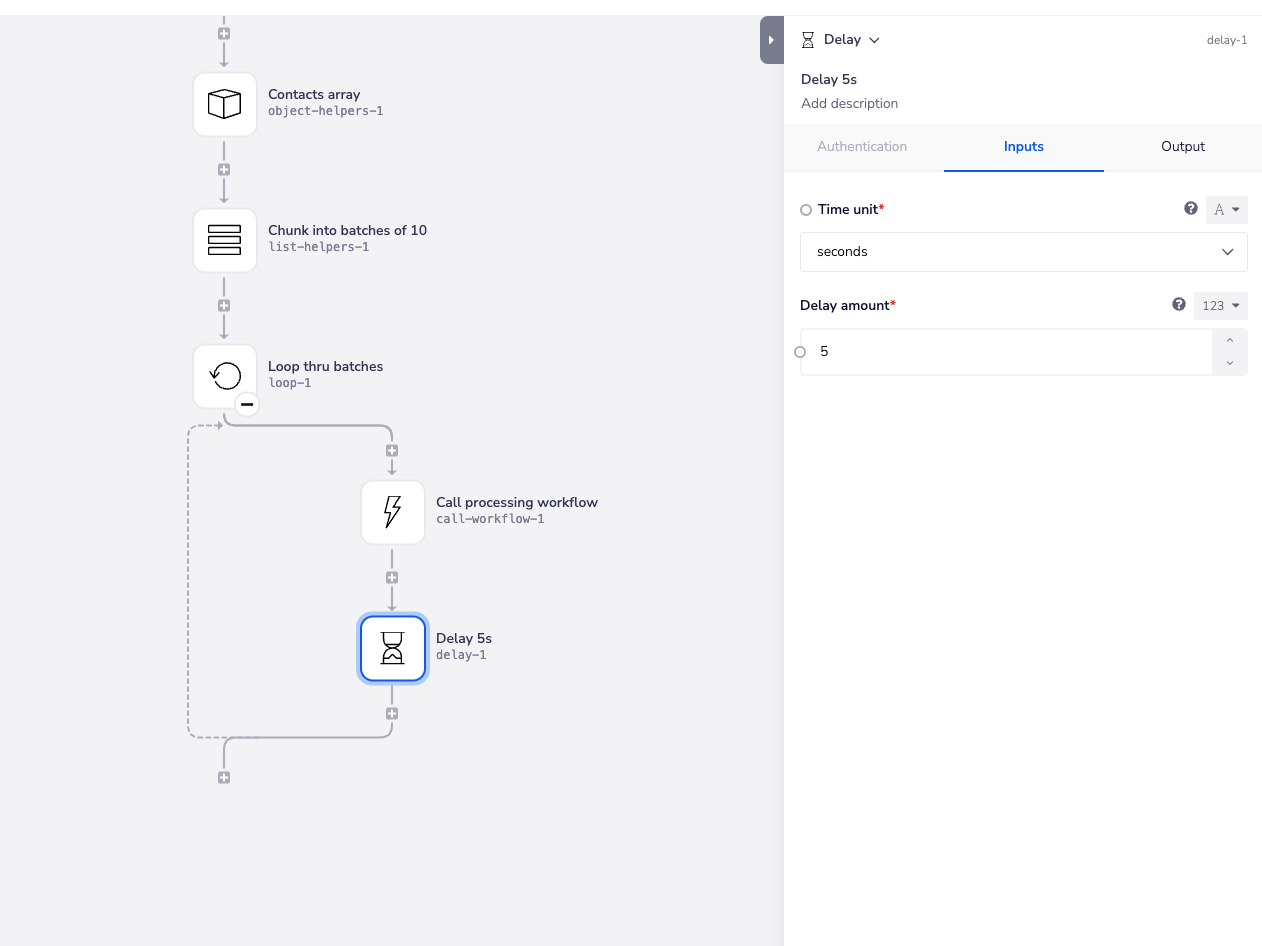Open the 123 number type dropdown

click(1220, 306)
